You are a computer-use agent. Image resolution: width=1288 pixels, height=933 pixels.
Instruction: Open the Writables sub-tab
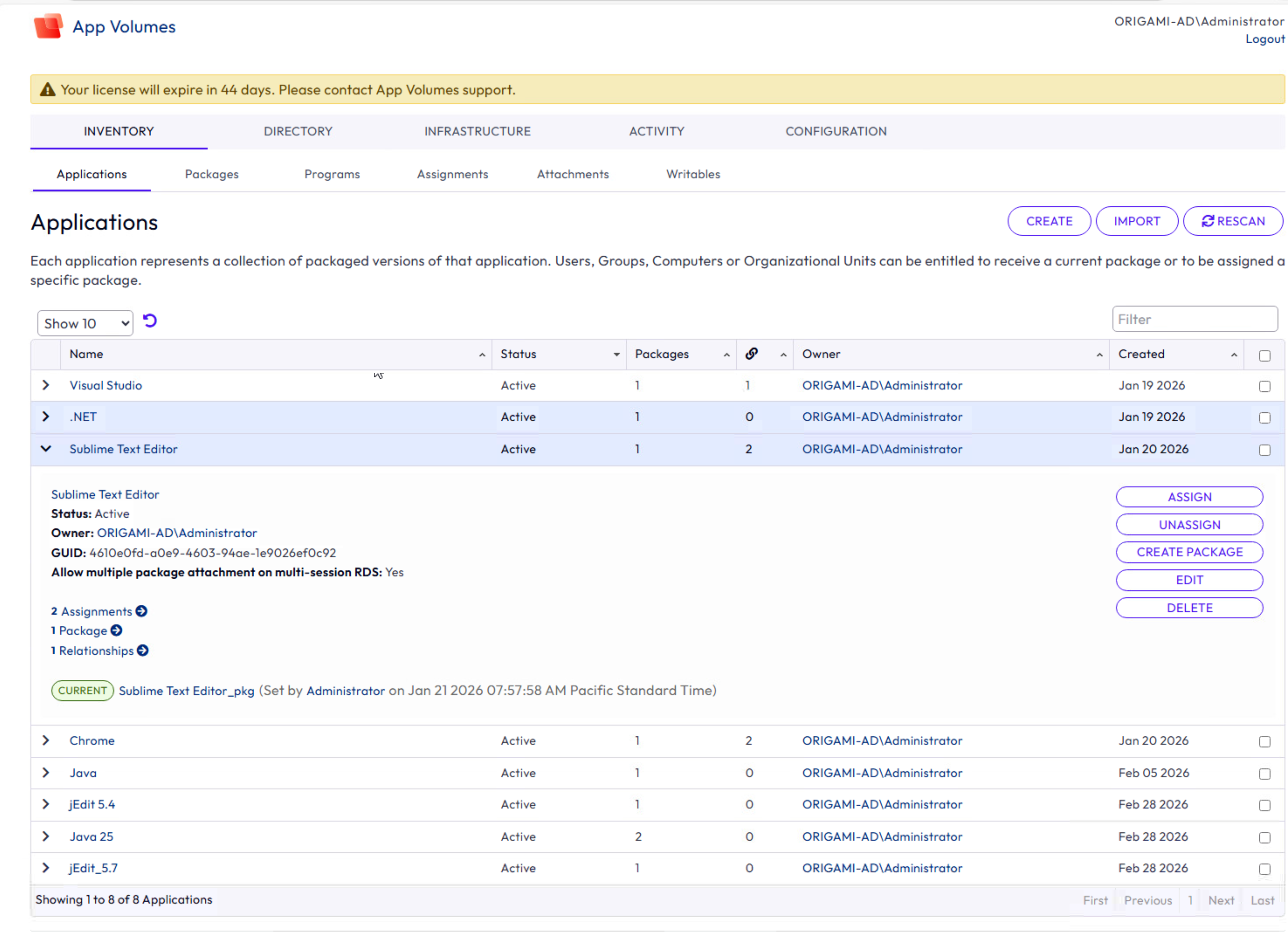click(x=693, y=174)
